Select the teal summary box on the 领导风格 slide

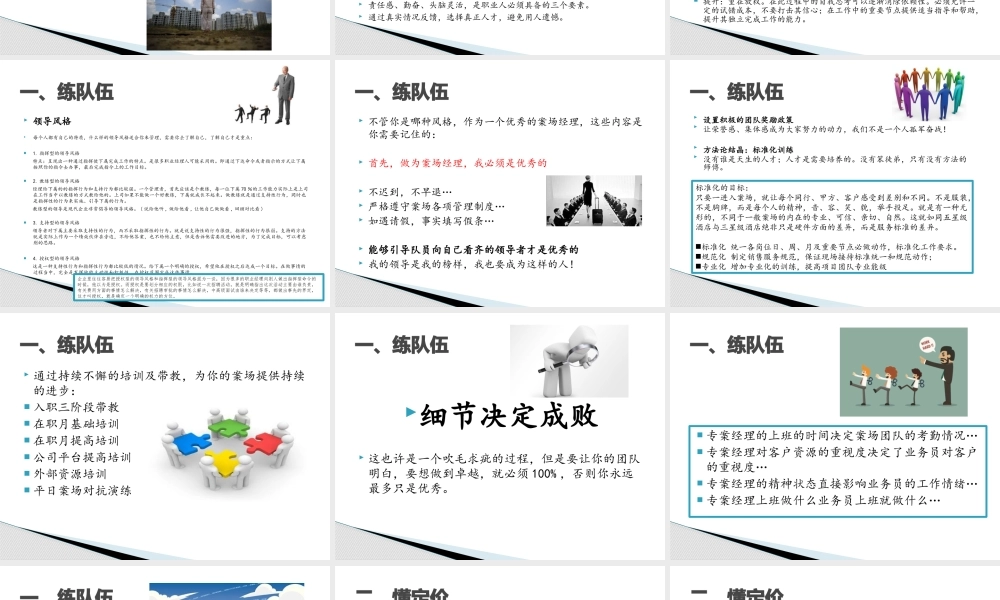(199, 287)
